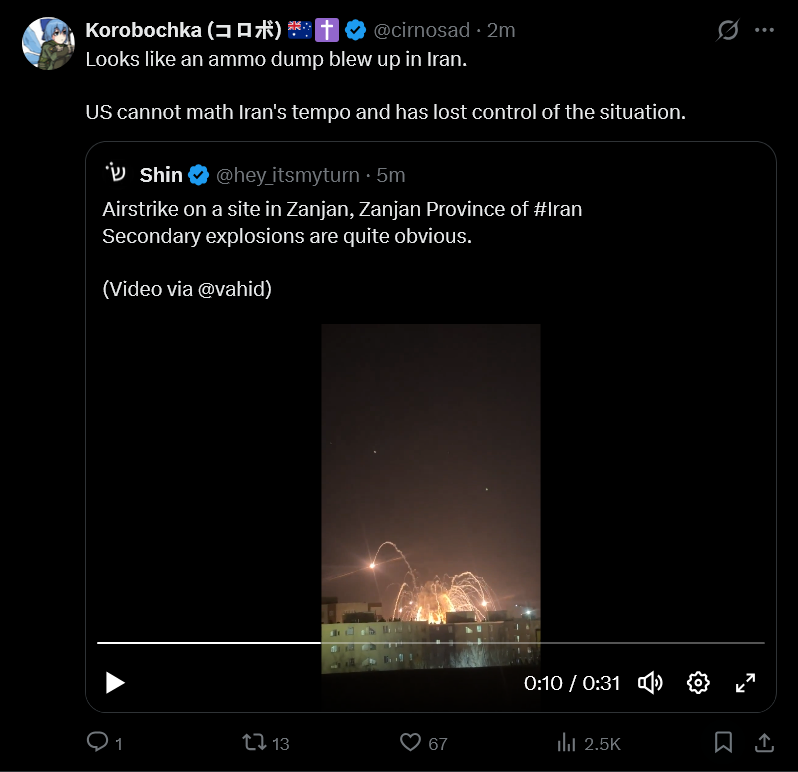The width and height of the screenshot is (798, 772).
Task: Open the three-dot More options menu
Action: pyautogui.click(x=765, y=30)
